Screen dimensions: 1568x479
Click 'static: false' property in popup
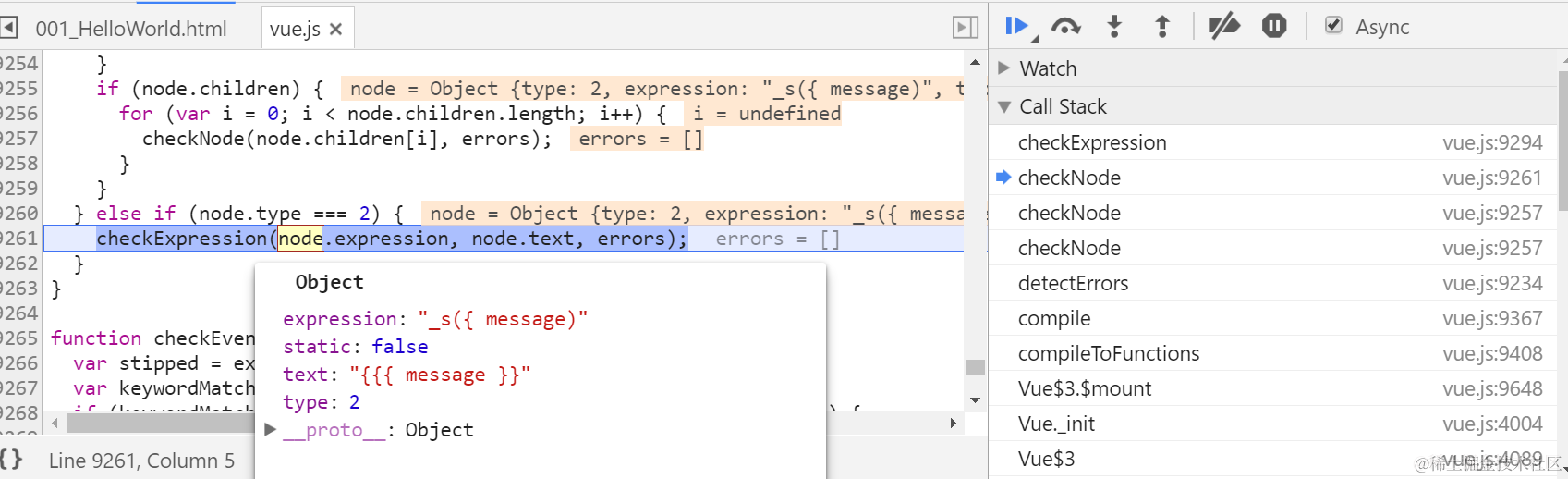(x=356, y=347)
